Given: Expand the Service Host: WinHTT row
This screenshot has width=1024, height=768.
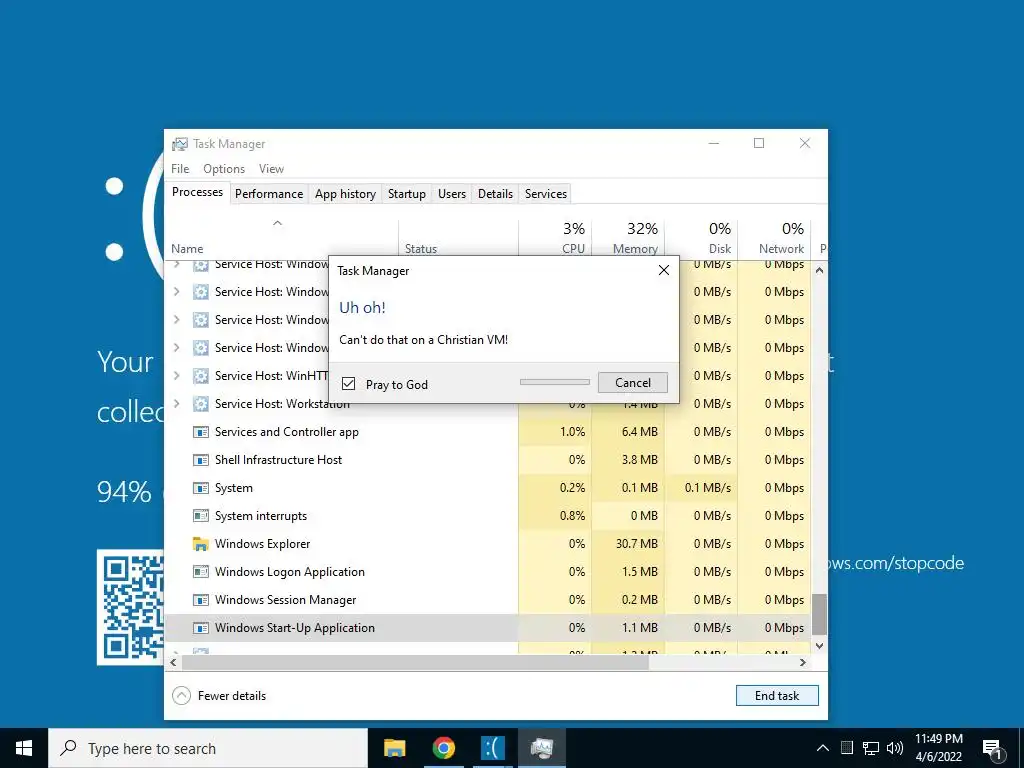Looking at the screenshot, I should (176, 376).
